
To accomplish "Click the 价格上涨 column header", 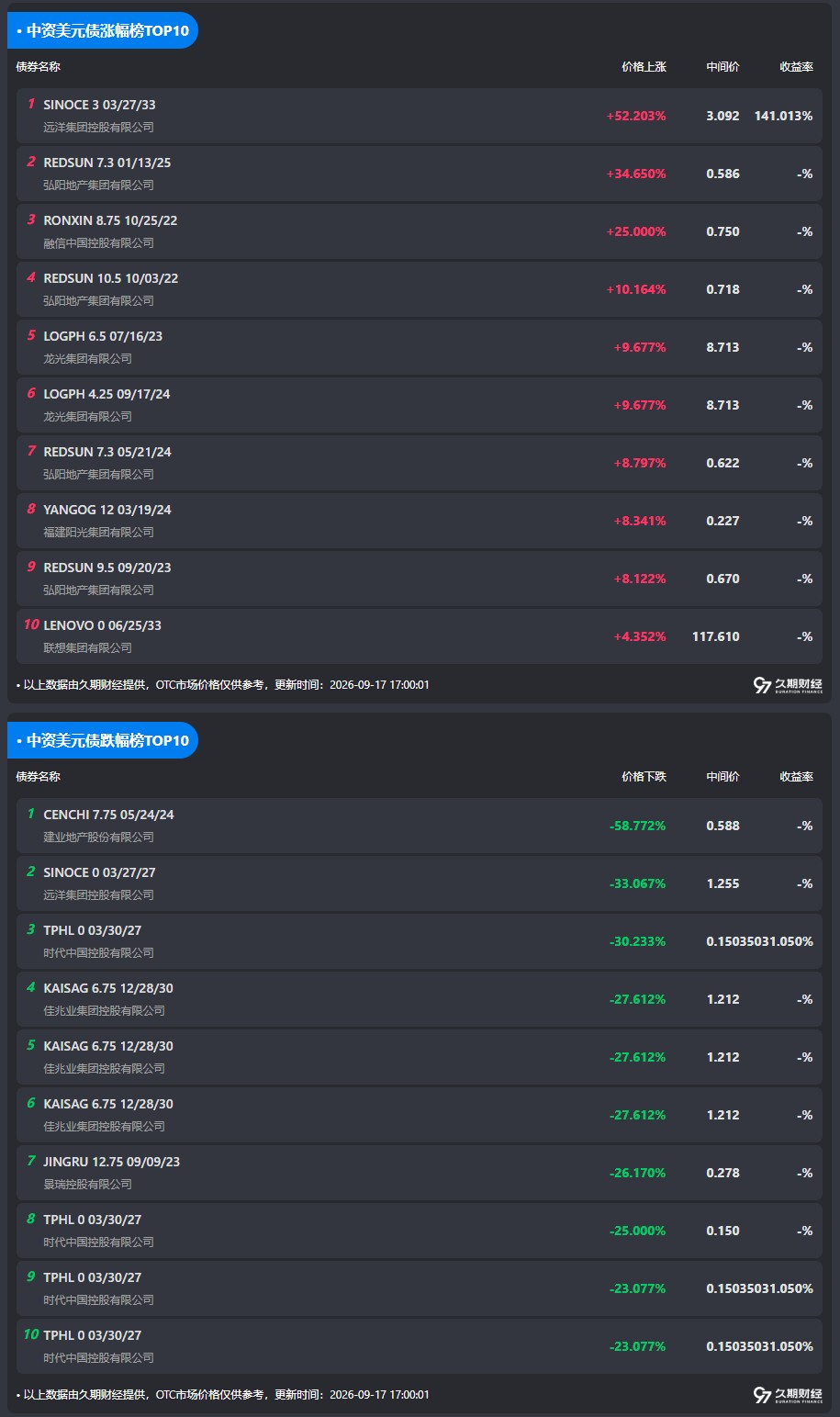I will click(x=644, y=67).
